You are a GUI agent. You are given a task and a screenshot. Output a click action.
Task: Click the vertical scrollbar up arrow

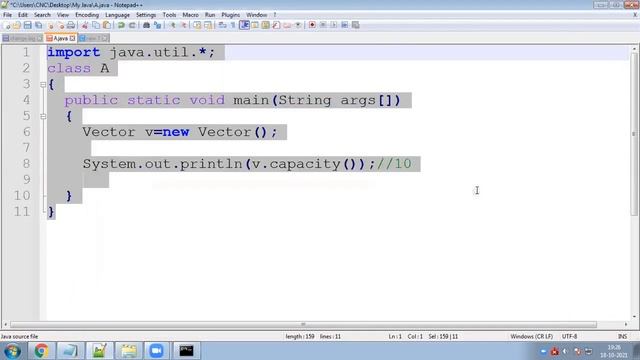pyautogui.click(x=634, y=49)
